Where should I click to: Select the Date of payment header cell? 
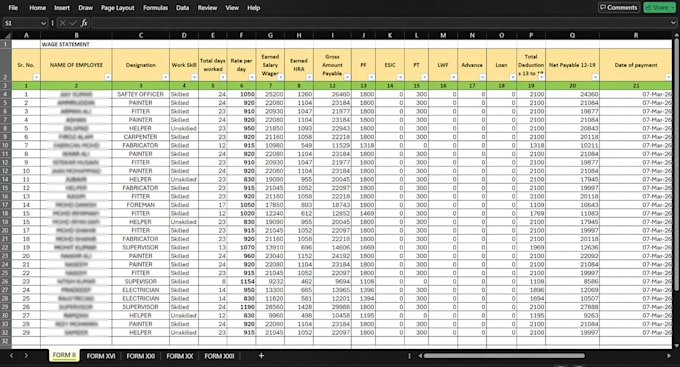[x=636, y=65]
